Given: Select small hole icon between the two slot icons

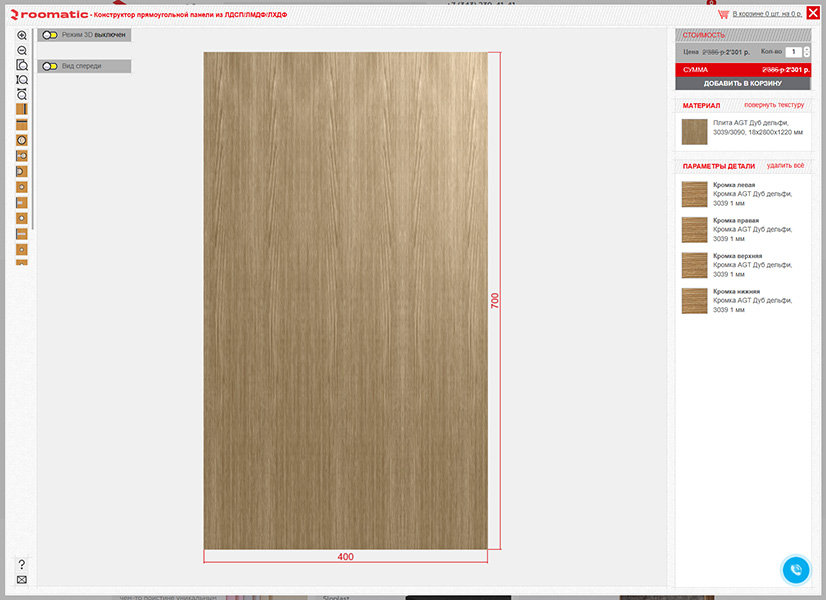Looking at the screenshot, I should tap(22, 218).
